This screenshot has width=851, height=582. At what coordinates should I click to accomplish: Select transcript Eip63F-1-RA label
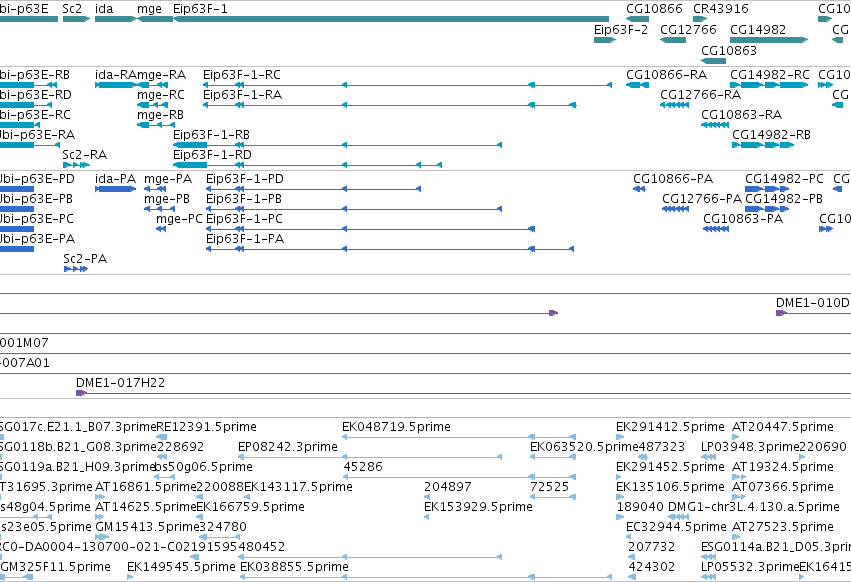point(243,94)
